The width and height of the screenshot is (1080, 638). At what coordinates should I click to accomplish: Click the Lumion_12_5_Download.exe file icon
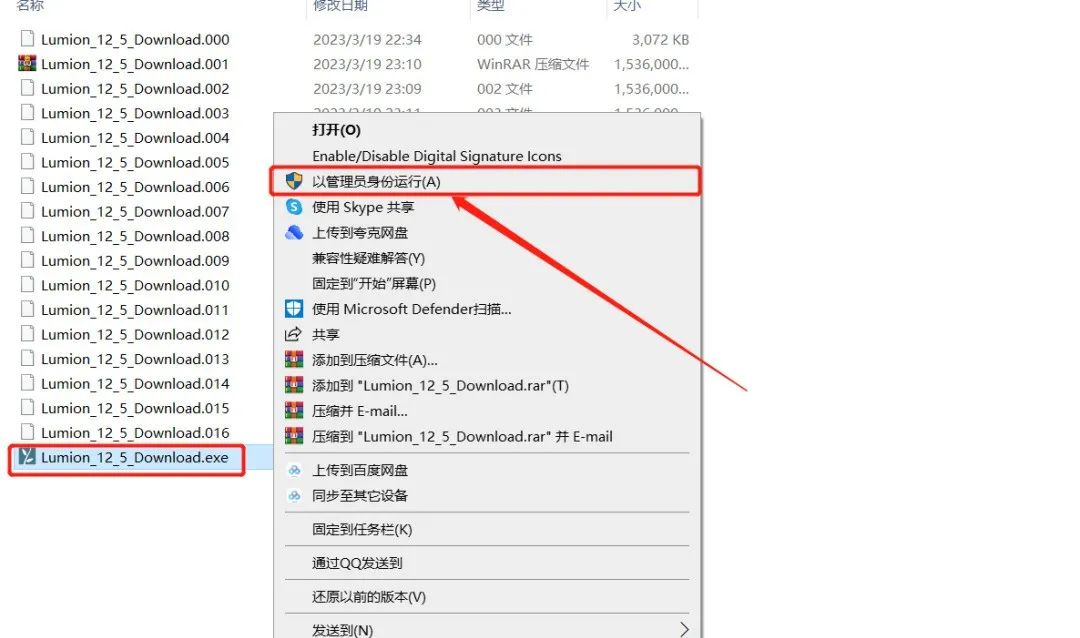pos(28,458)
